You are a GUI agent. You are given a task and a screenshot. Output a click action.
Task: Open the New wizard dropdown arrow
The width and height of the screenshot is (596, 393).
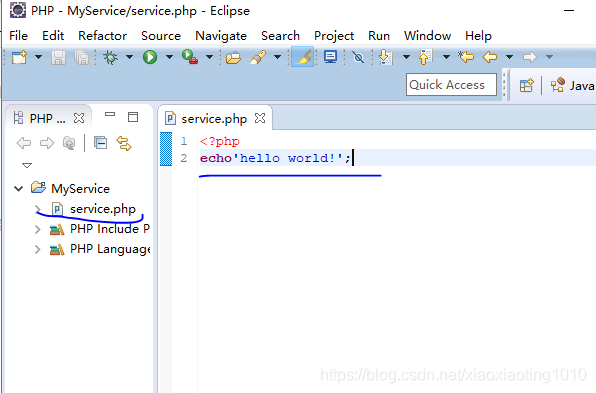click(38, 57)
